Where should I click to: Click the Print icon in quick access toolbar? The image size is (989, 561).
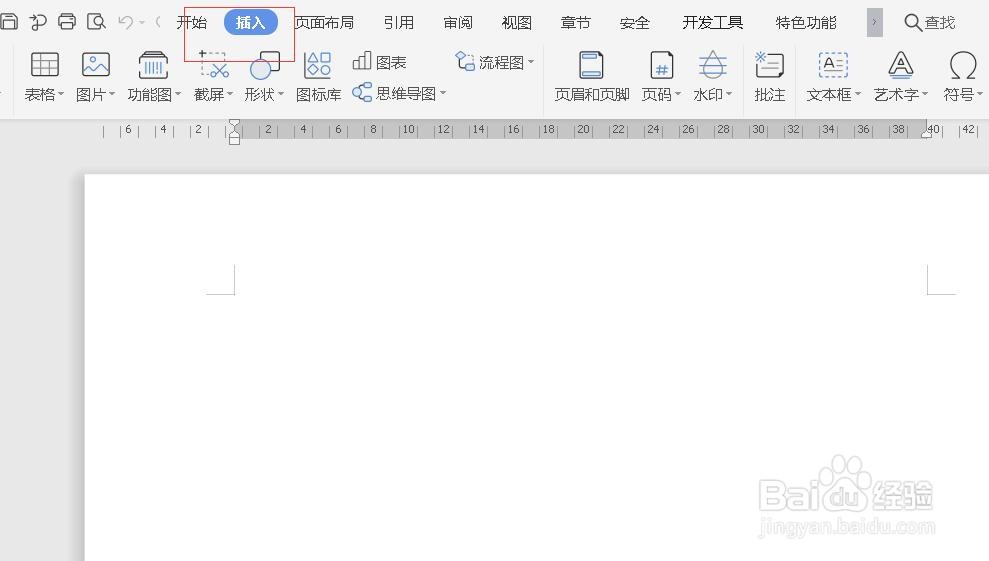[x=67, y=22]
